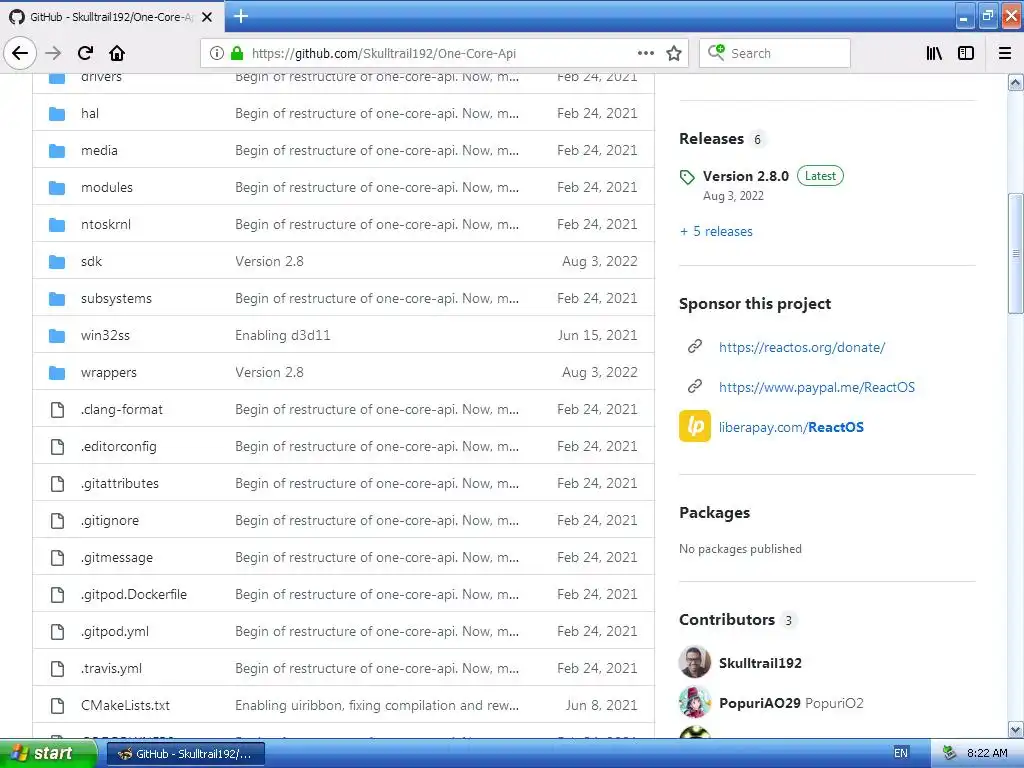The image size is (1024, 768).
Task: Click the EN language indicator in the tray
Action: [x=901, y=754]
